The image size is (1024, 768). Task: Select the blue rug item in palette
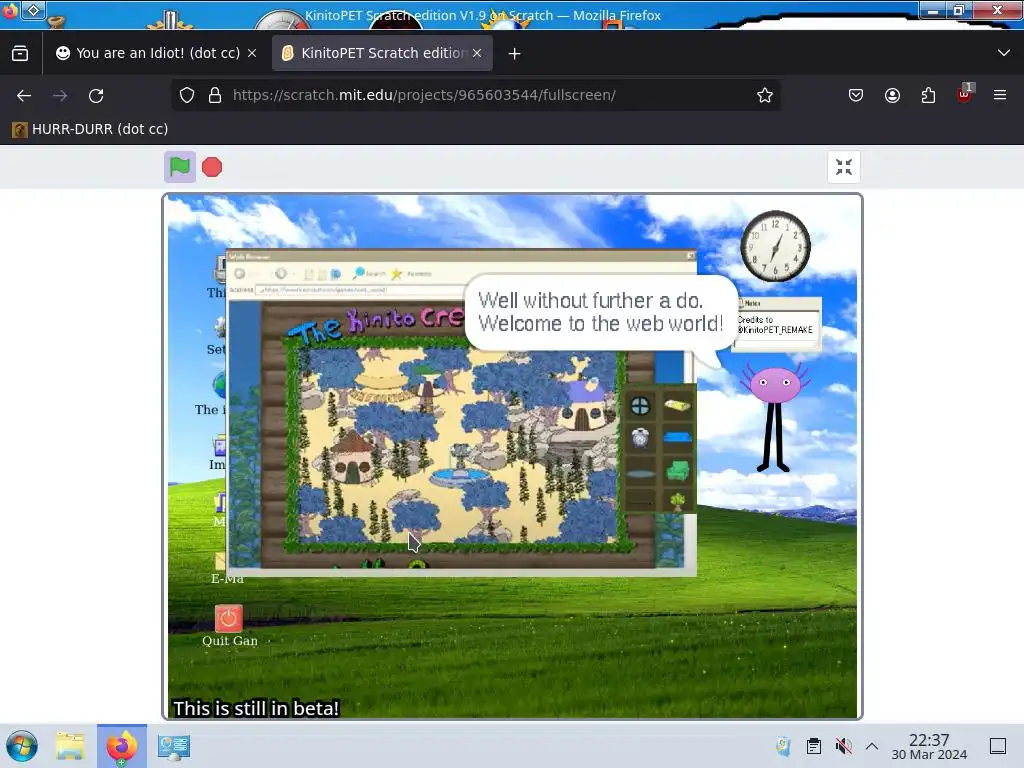677,438
